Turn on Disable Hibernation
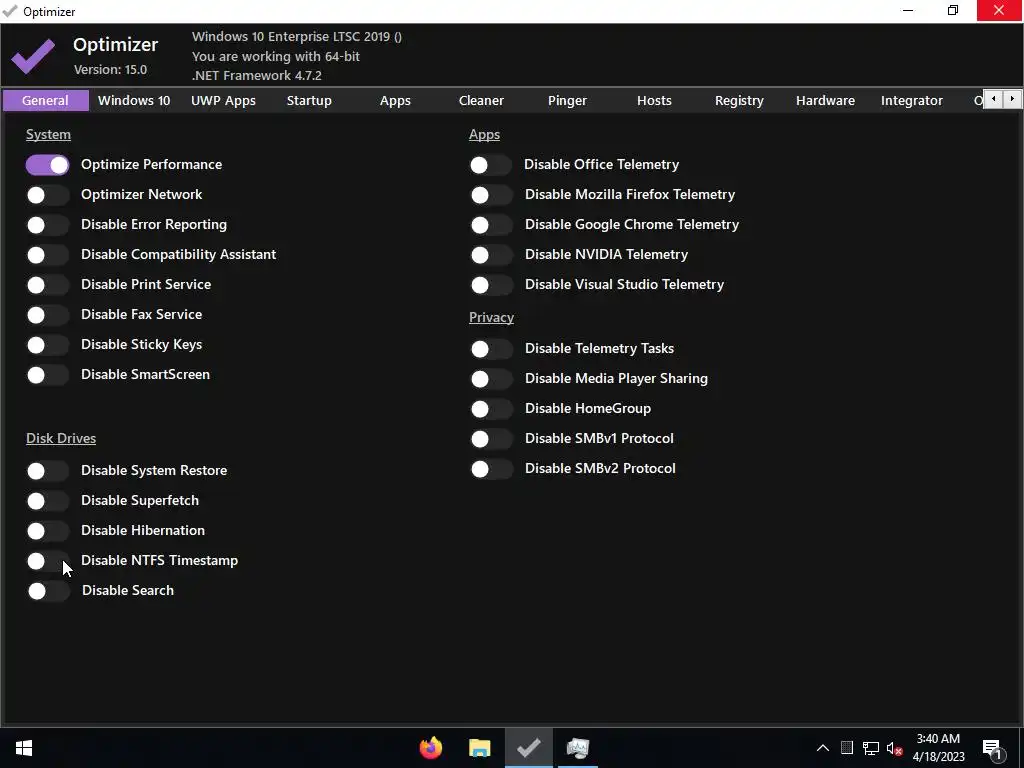The height and width of the screenshot is (768, 1024). tap(48, 531)
